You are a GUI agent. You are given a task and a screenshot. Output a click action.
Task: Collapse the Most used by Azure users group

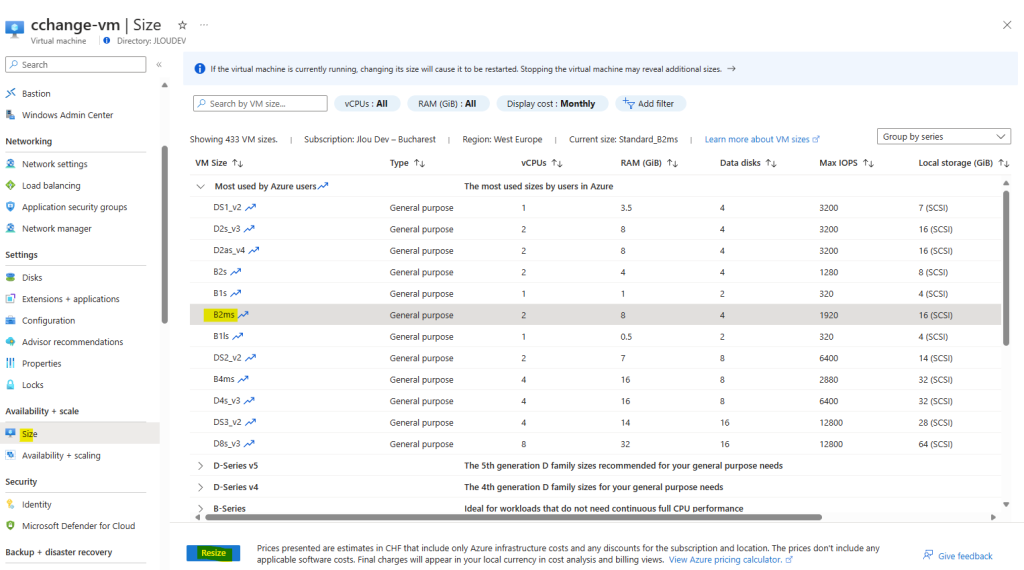pos(200,186)
